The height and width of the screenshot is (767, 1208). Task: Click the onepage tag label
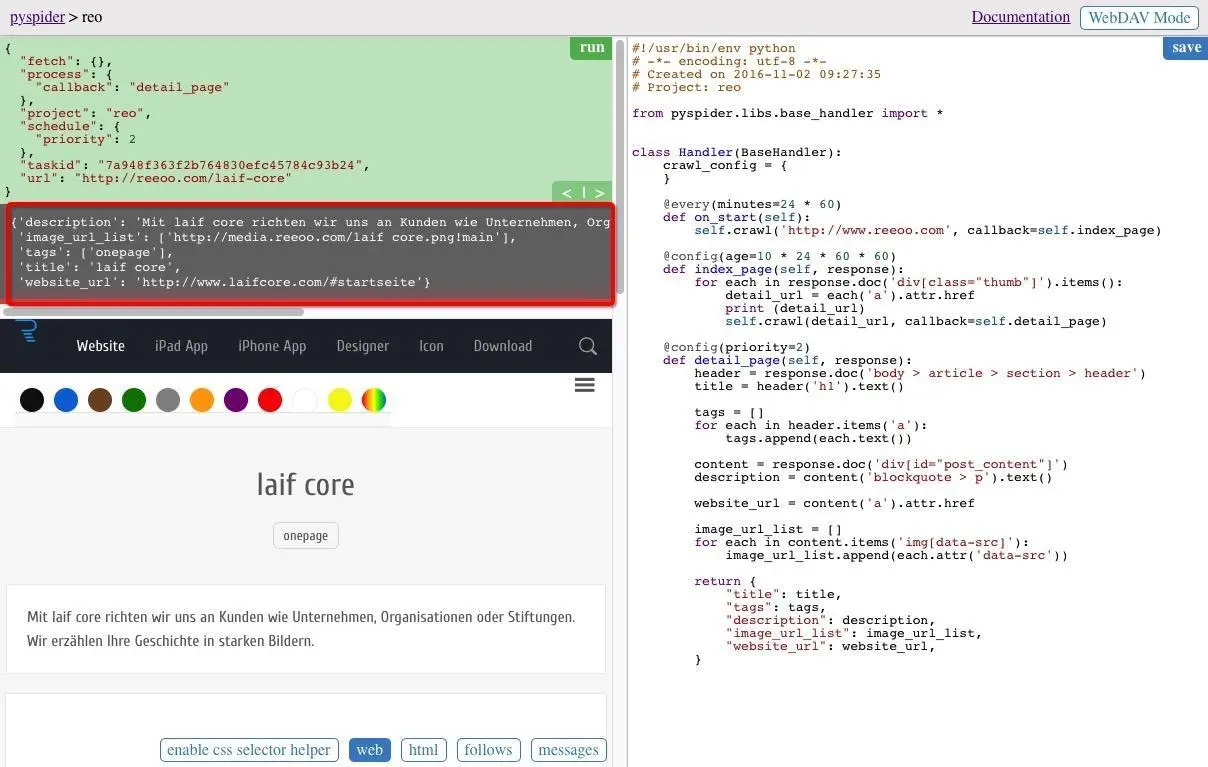pyautogui.click(x=306, y=536)
